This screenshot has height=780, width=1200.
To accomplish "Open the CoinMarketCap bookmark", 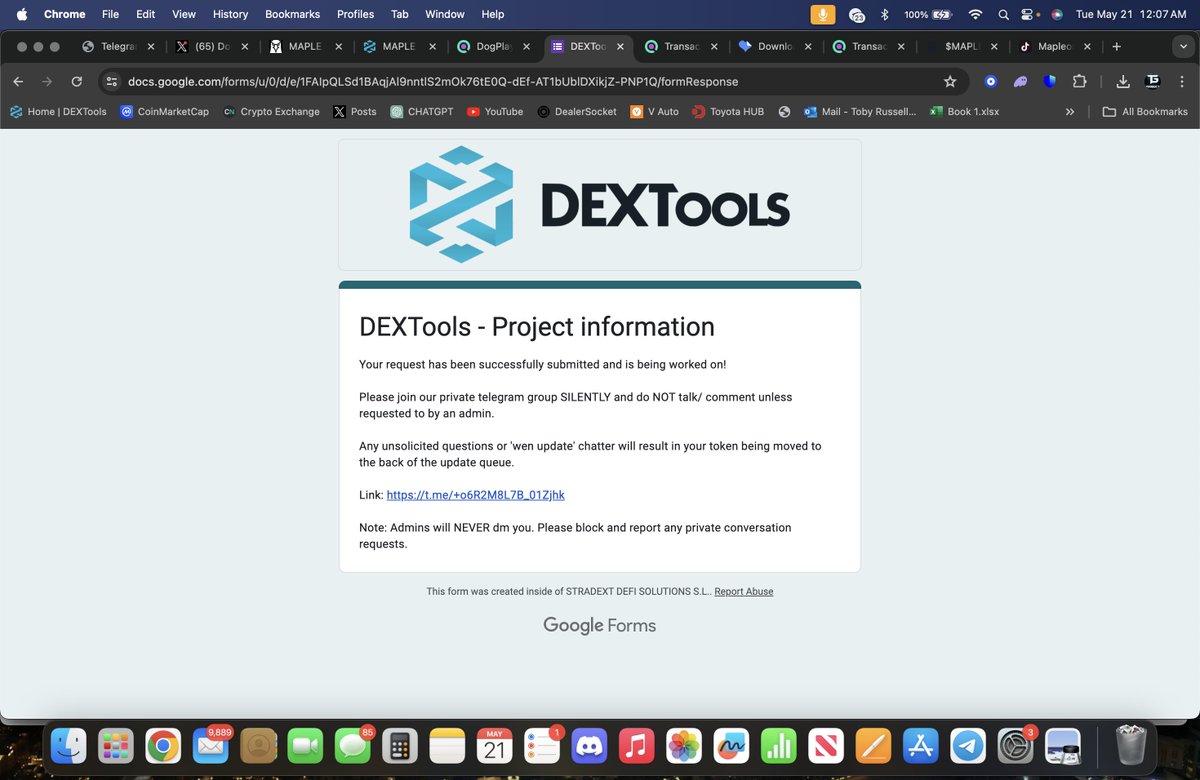I will click(165, 111).
